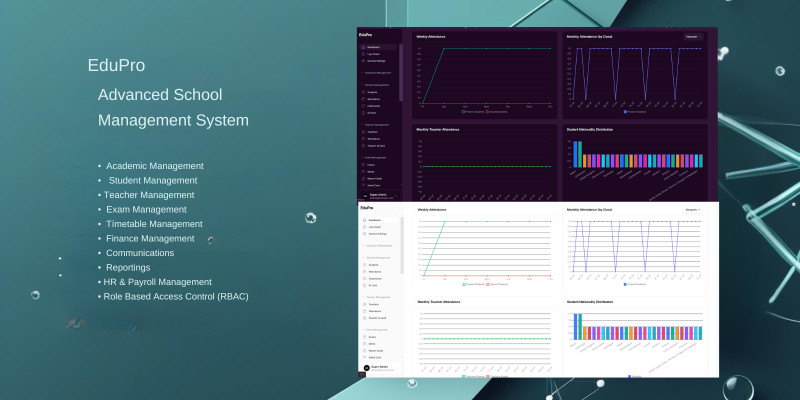Click Dashboard icon in the light sidebar

tap(363, 220)
